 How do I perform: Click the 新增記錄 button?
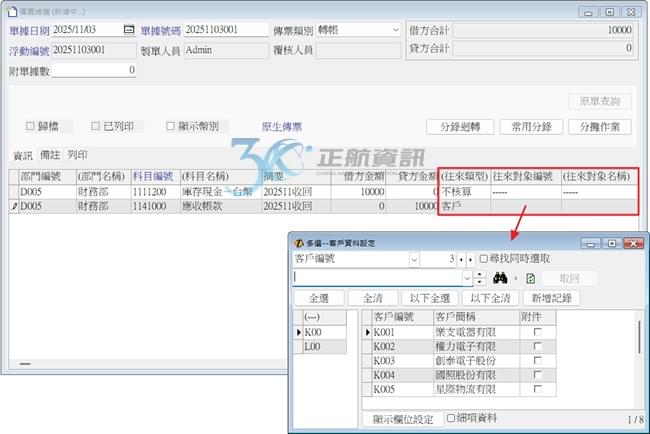click(552, 298)
